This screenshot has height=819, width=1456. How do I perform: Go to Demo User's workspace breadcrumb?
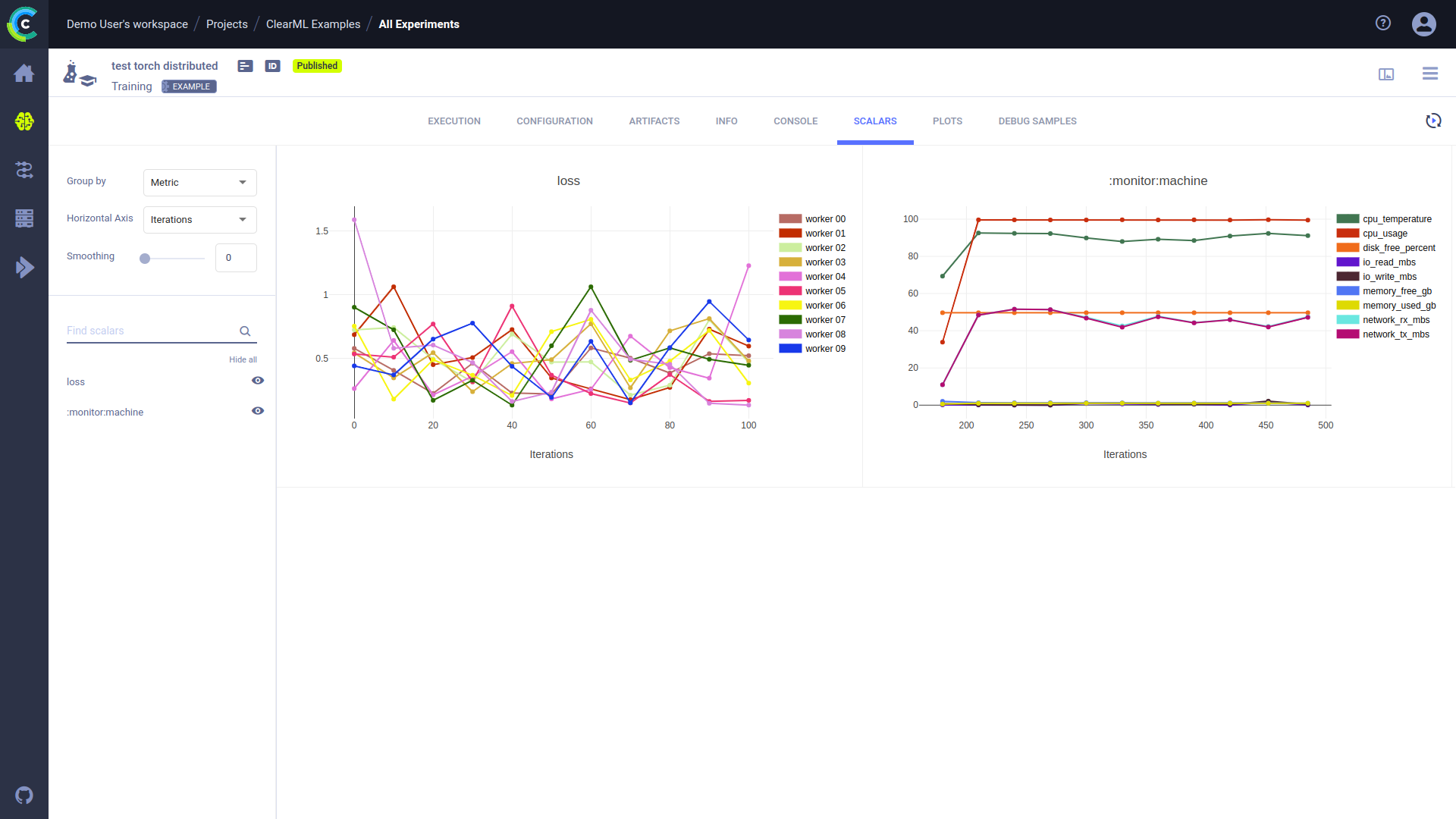pos(127,24)
